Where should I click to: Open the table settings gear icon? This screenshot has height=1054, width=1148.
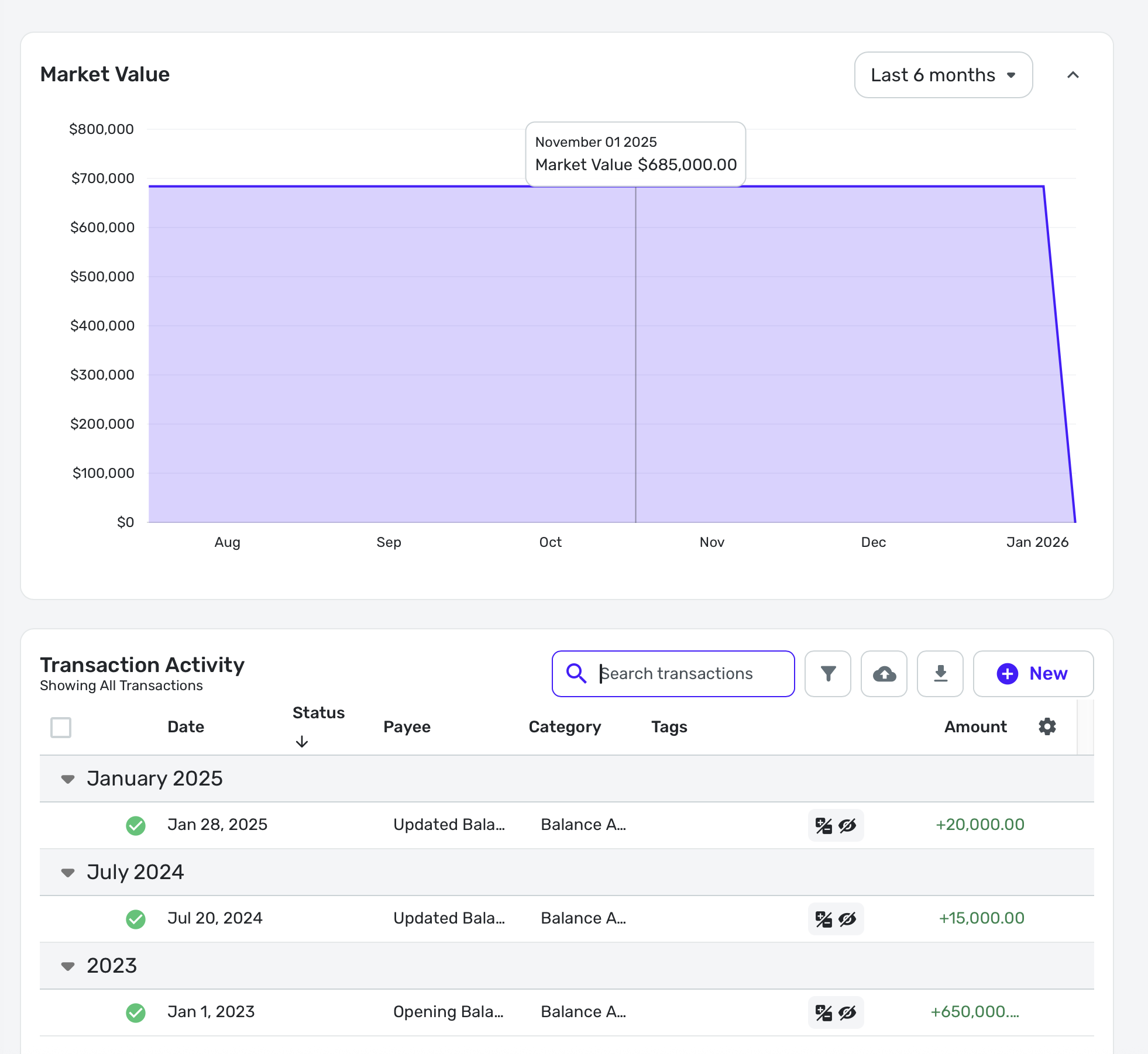(x=1047, y=726)
